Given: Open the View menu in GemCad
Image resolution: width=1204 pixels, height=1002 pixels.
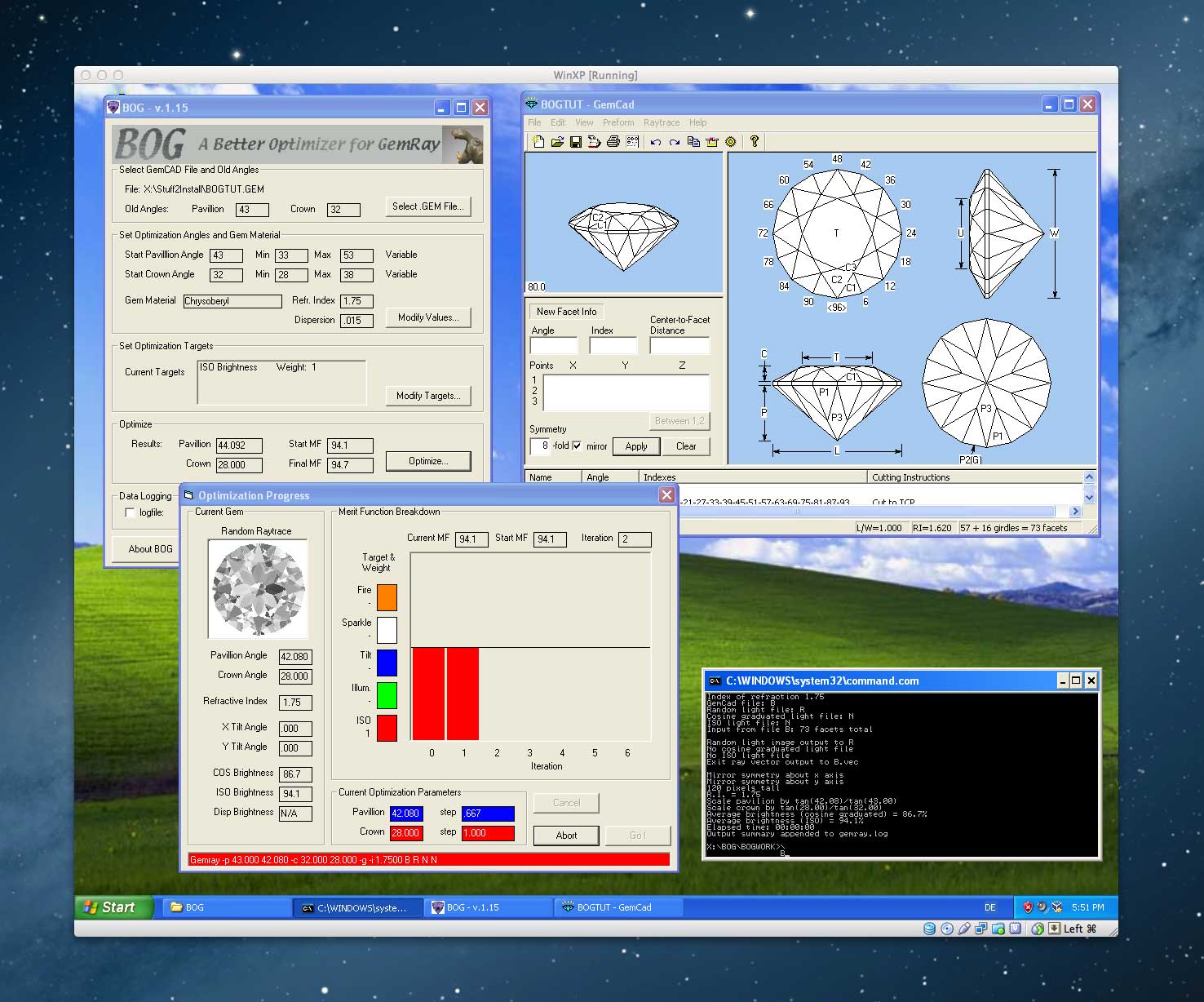Looking at the screenshot, I should (584, 122).
